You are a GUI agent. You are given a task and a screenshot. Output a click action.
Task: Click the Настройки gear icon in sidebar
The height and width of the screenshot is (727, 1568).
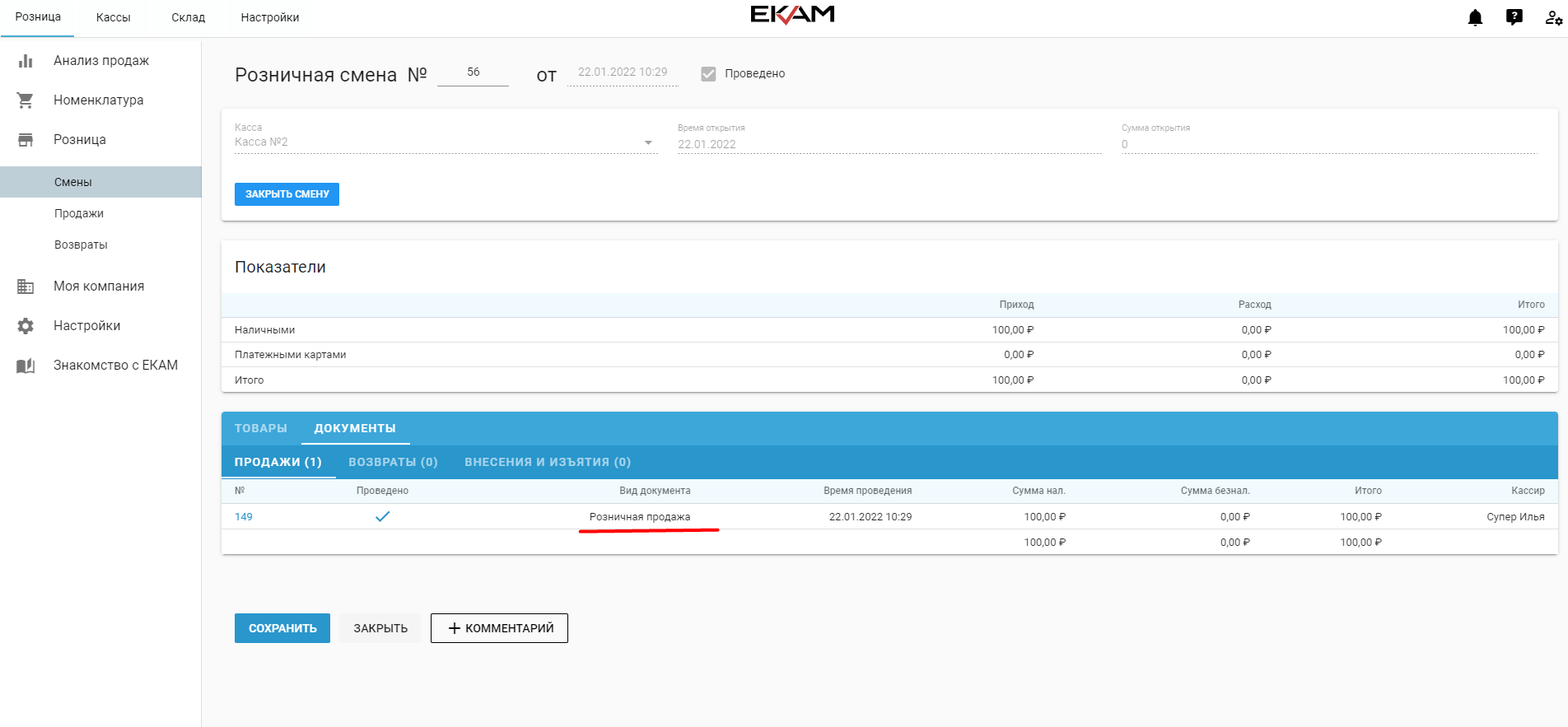(26, 326)
